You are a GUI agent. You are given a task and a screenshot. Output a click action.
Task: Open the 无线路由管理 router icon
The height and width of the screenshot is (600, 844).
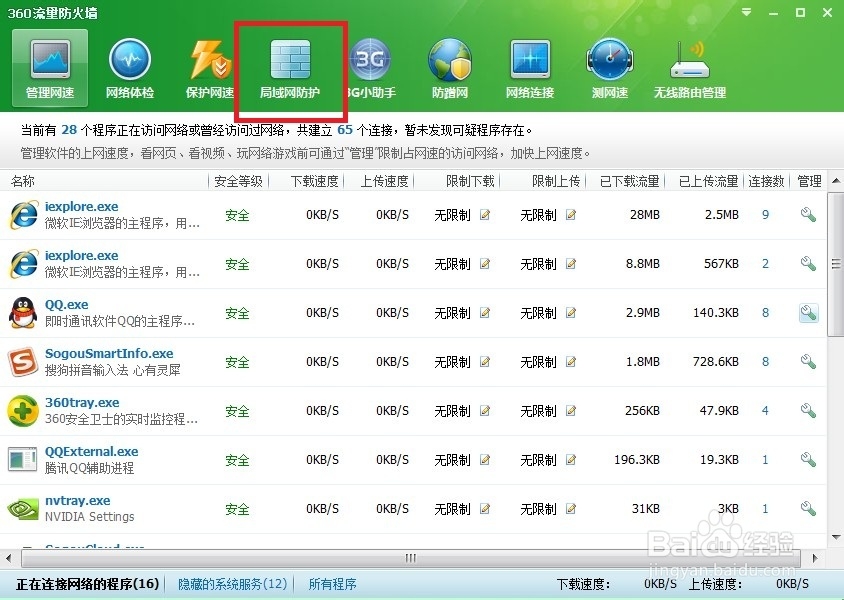click(690, 69)
